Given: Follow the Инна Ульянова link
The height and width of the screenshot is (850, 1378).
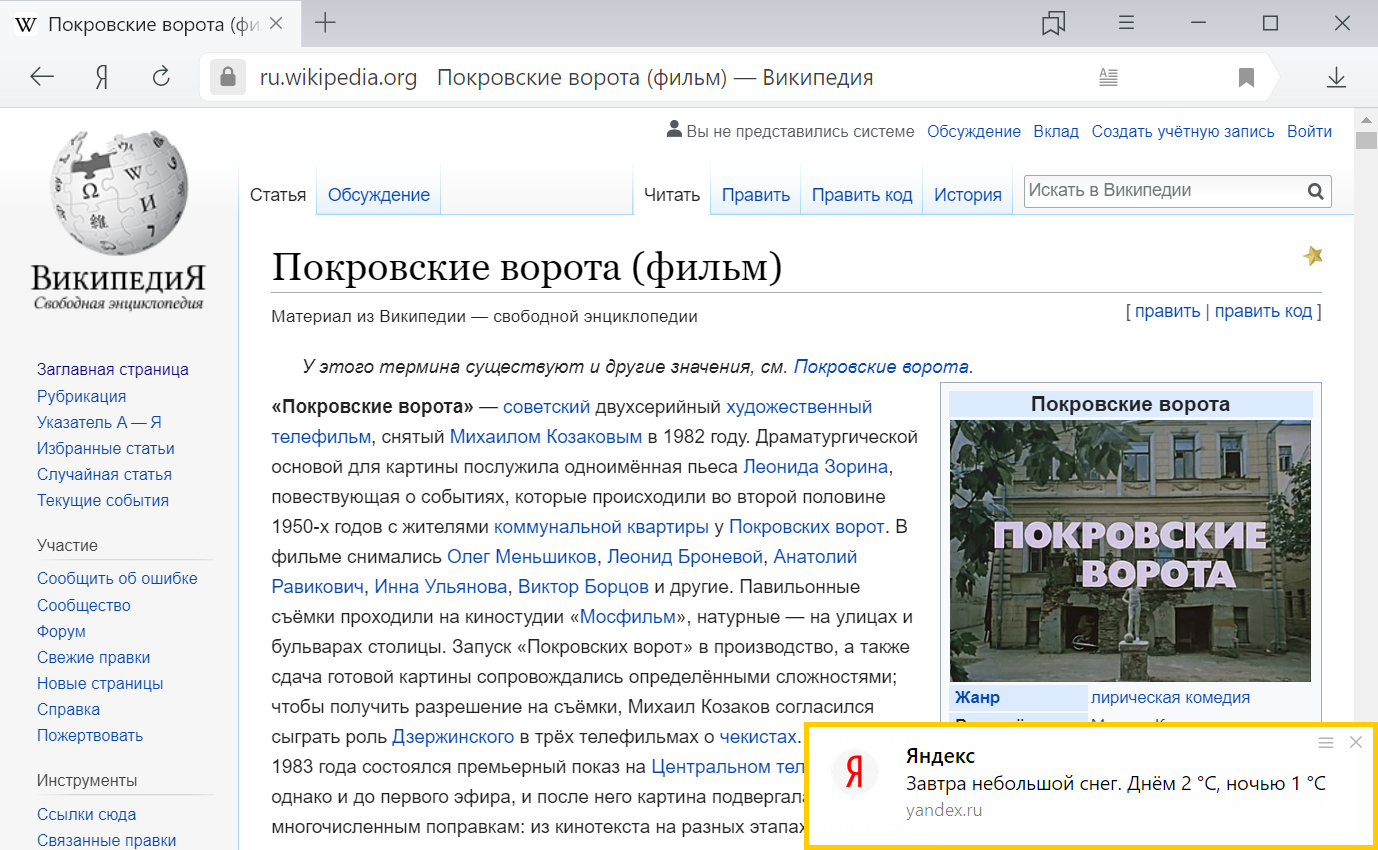Looking at the screenshot, I should [x=440, y=586].
